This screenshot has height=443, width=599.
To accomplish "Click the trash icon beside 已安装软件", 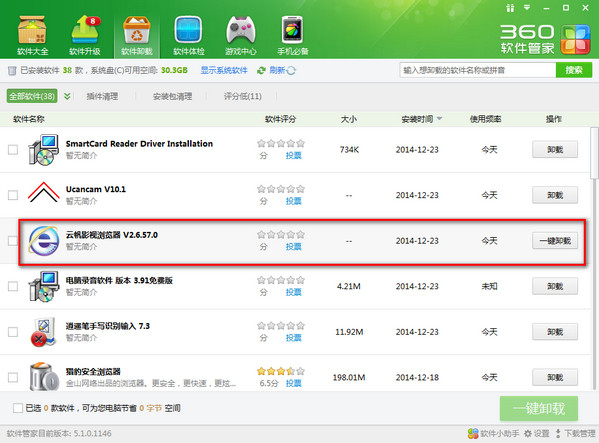I will (12, 70).
